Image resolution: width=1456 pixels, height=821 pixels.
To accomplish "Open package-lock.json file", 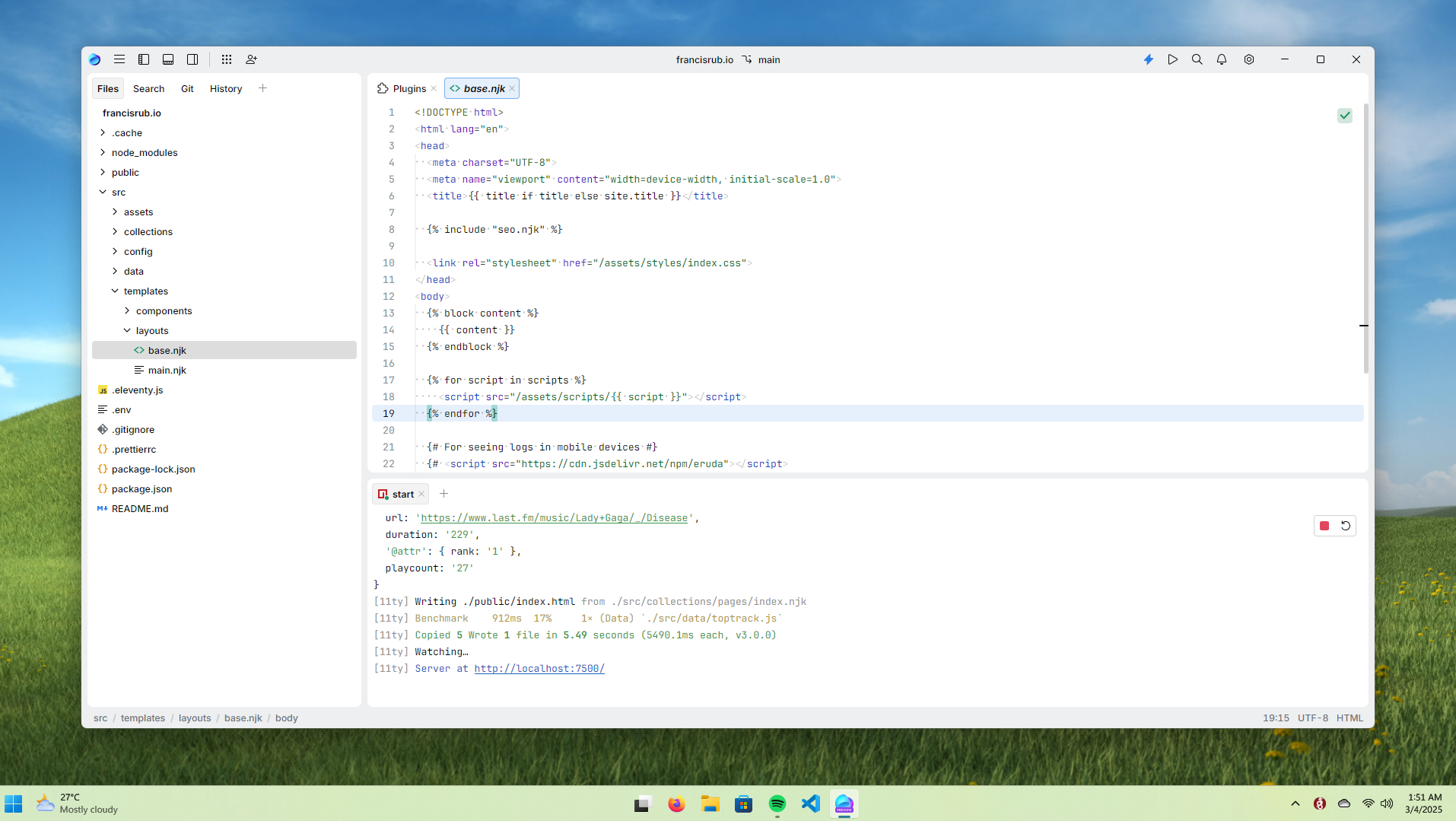I will click(224, 469).
